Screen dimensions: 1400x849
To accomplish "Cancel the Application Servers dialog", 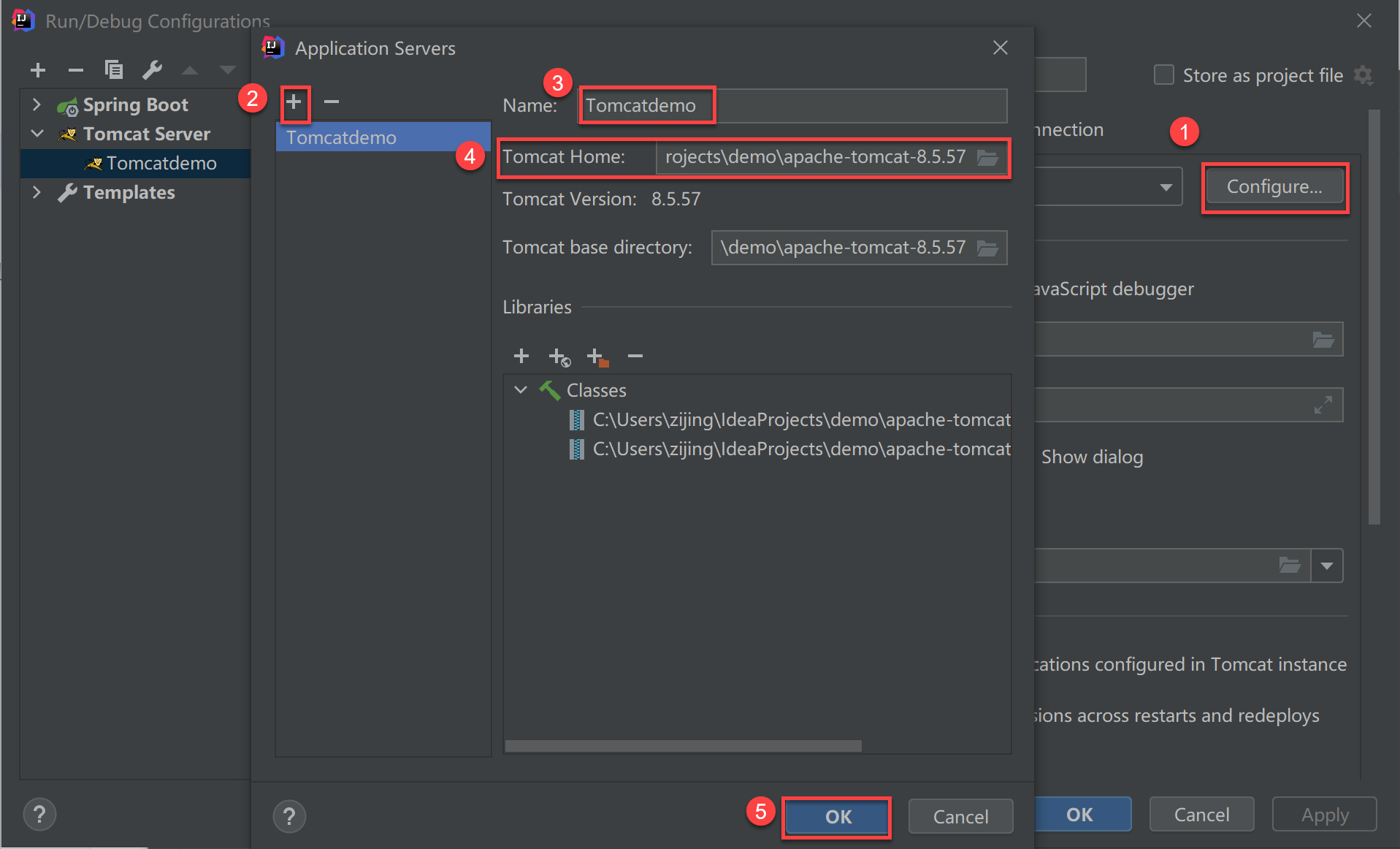I will (960, 816).
